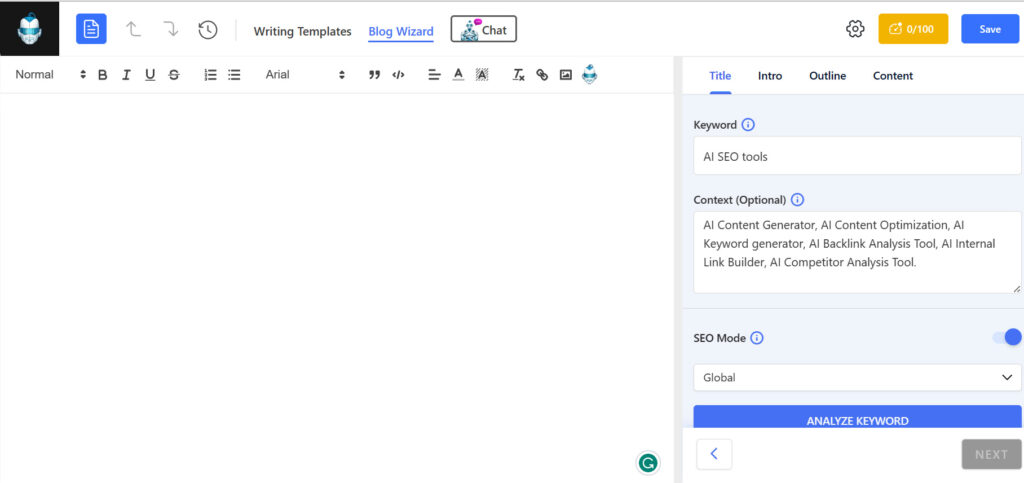The height and width of the screenshot is (483, 1024).
Task: Open the Chat button
Action: tap(483, 29)
